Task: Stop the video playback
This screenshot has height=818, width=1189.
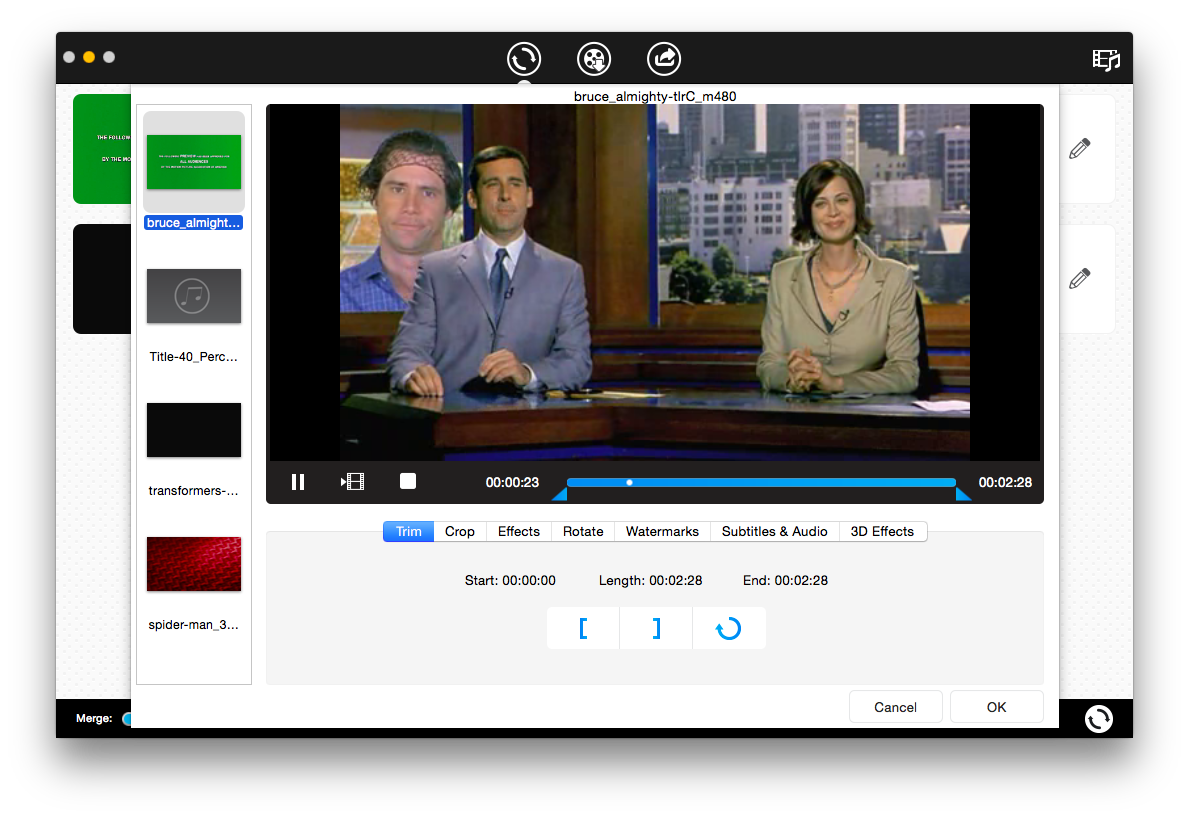Action: (408, 481)
